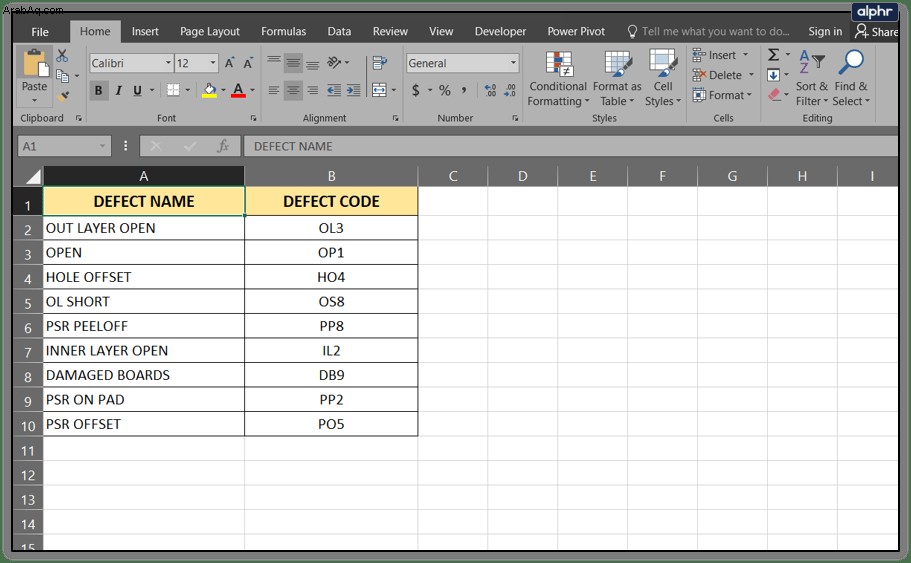911x563 pixels.
Task: Expand Font group dialog launcher
Action: [253, 118]
